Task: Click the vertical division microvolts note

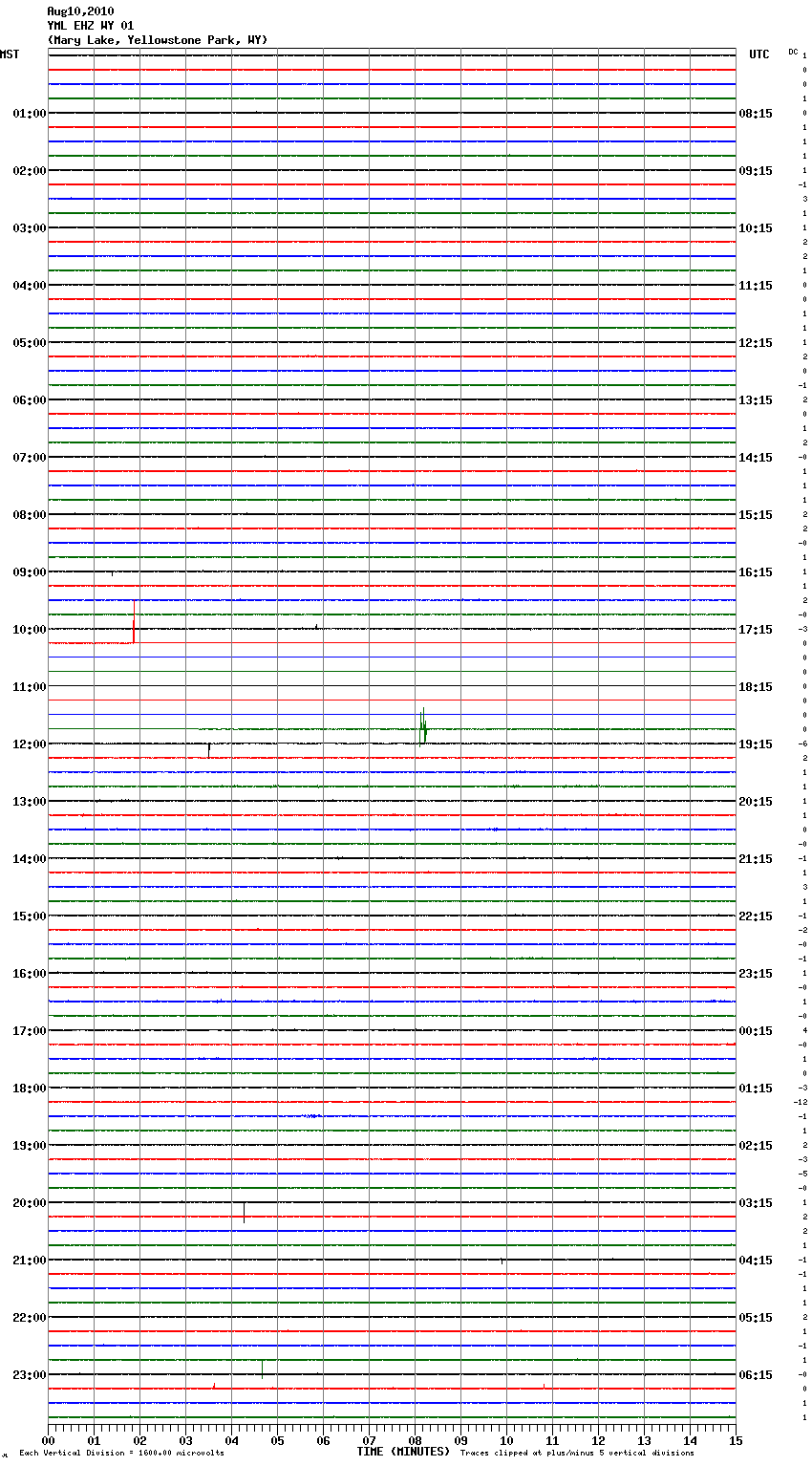Action: (121, 1454)
